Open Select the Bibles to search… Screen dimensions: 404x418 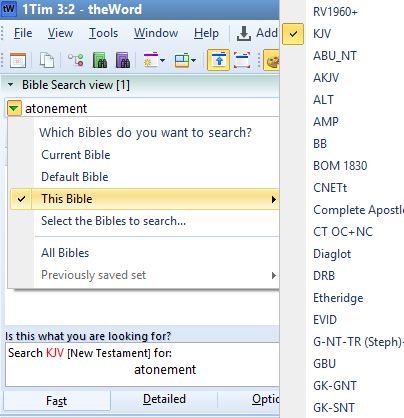pyautogui.click(x=113, y=221)
